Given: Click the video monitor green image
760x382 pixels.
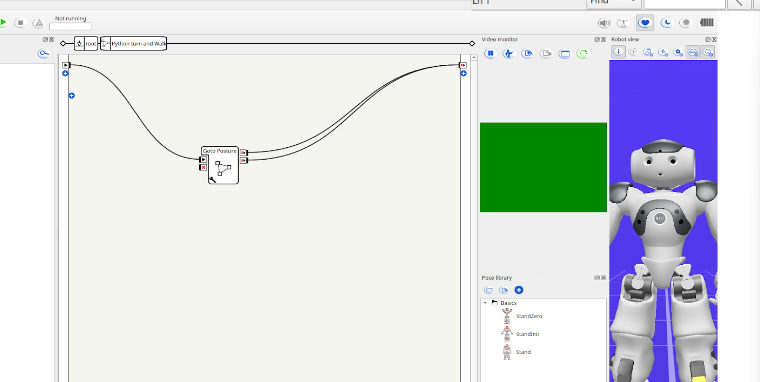Looking at the screenshot, I should 543,167.
